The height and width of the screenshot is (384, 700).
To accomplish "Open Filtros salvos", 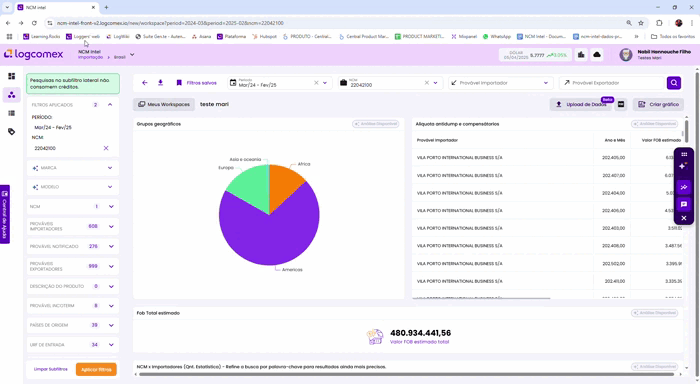I will click(196, 83).
